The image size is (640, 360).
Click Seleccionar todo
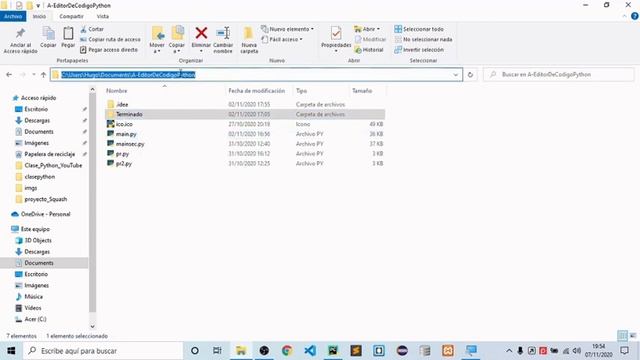click(419, 29)
